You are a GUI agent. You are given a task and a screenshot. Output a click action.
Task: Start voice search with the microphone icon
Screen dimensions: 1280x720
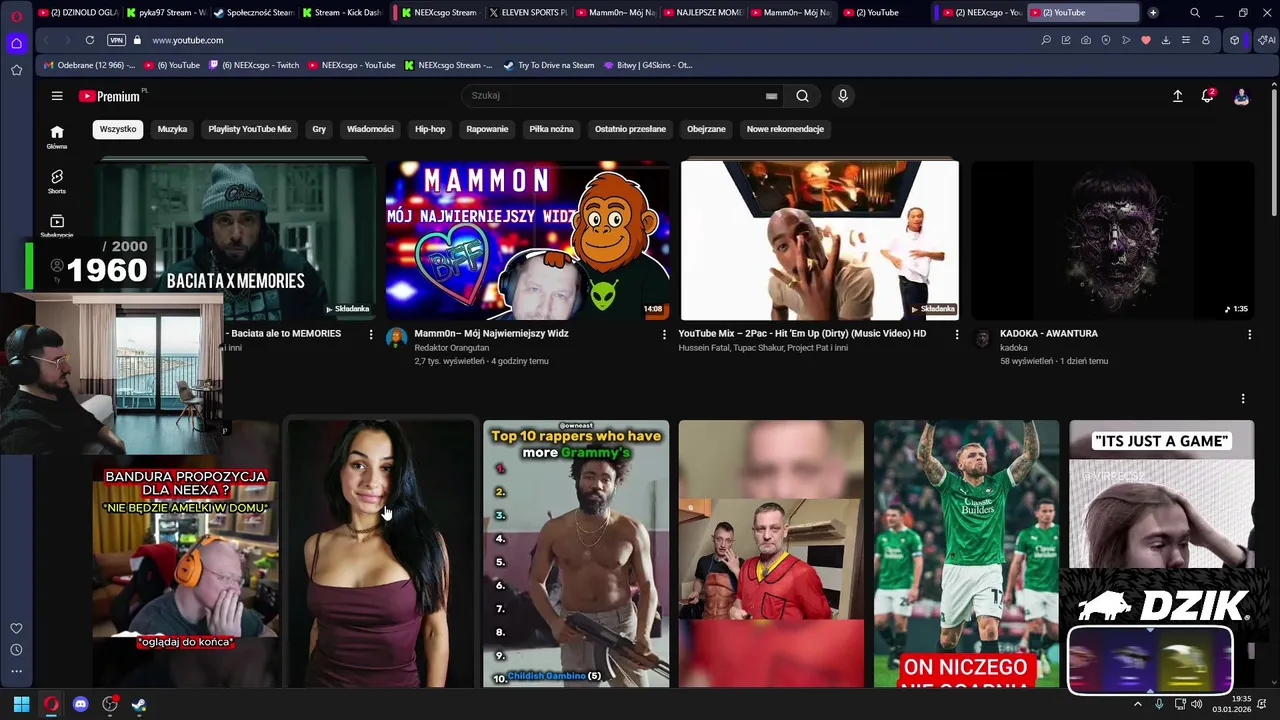[x=843, y=96]
